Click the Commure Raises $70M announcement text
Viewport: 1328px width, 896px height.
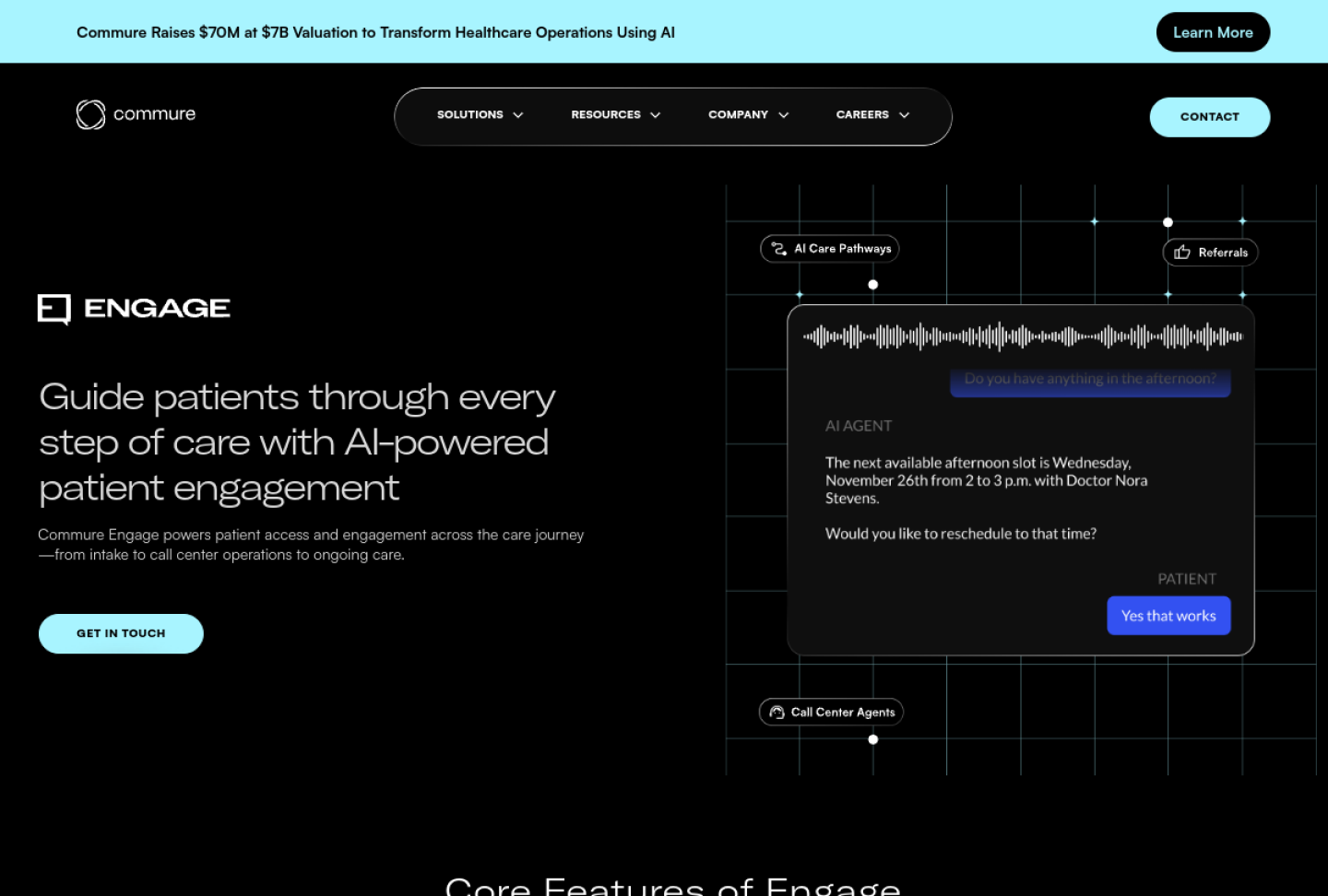[x=375, y=32]
